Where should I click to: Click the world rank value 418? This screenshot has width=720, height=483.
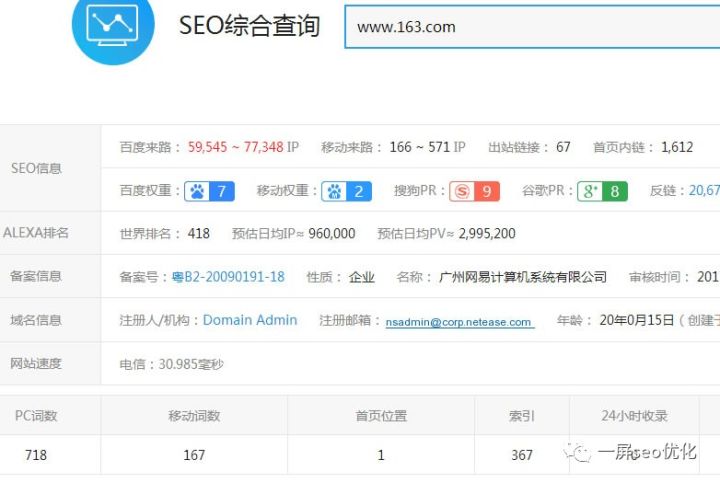tap(198, 233)
